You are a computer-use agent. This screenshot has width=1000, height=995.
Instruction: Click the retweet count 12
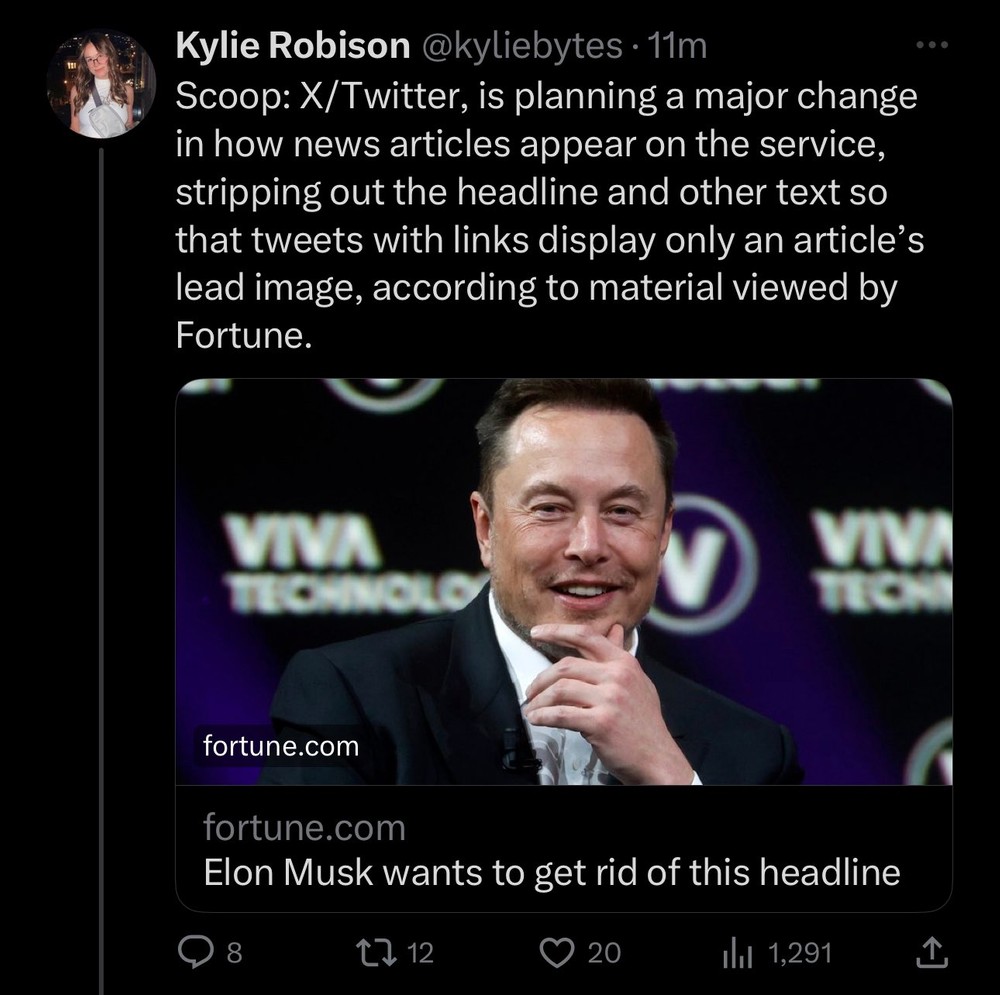(420, 953)
